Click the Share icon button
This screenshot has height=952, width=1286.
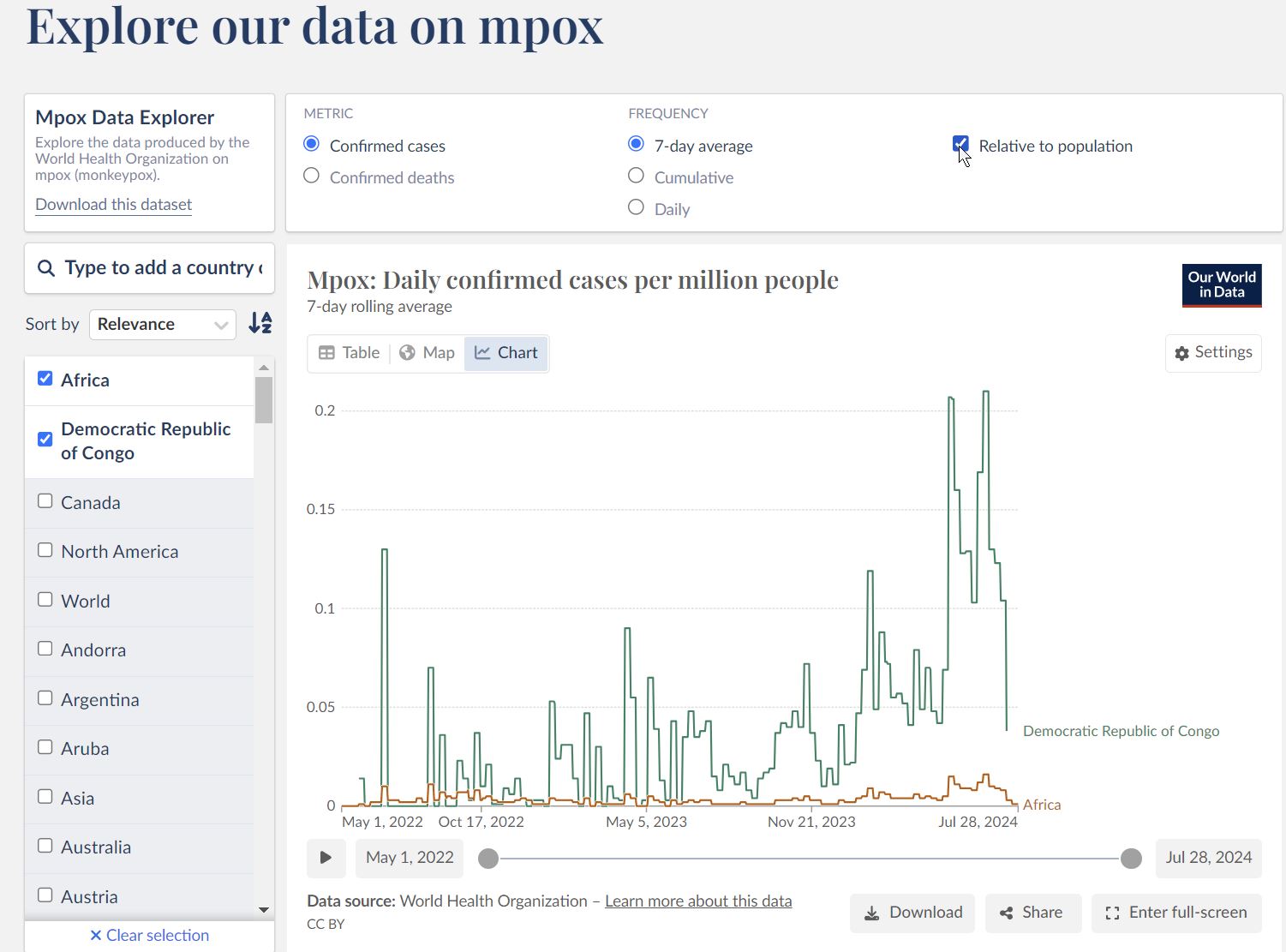(1032, 913)
